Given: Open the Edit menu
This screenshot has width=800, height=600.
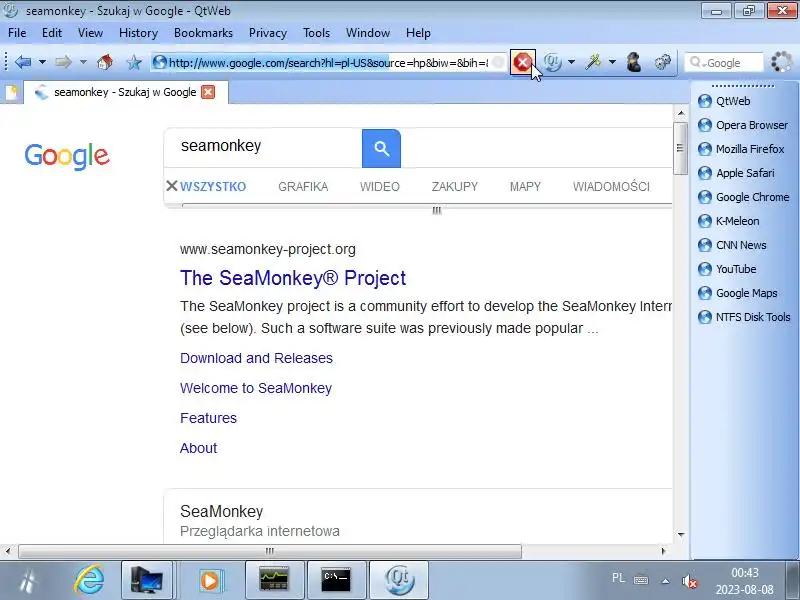Looking at the screenshot, I should pos(52,33).
